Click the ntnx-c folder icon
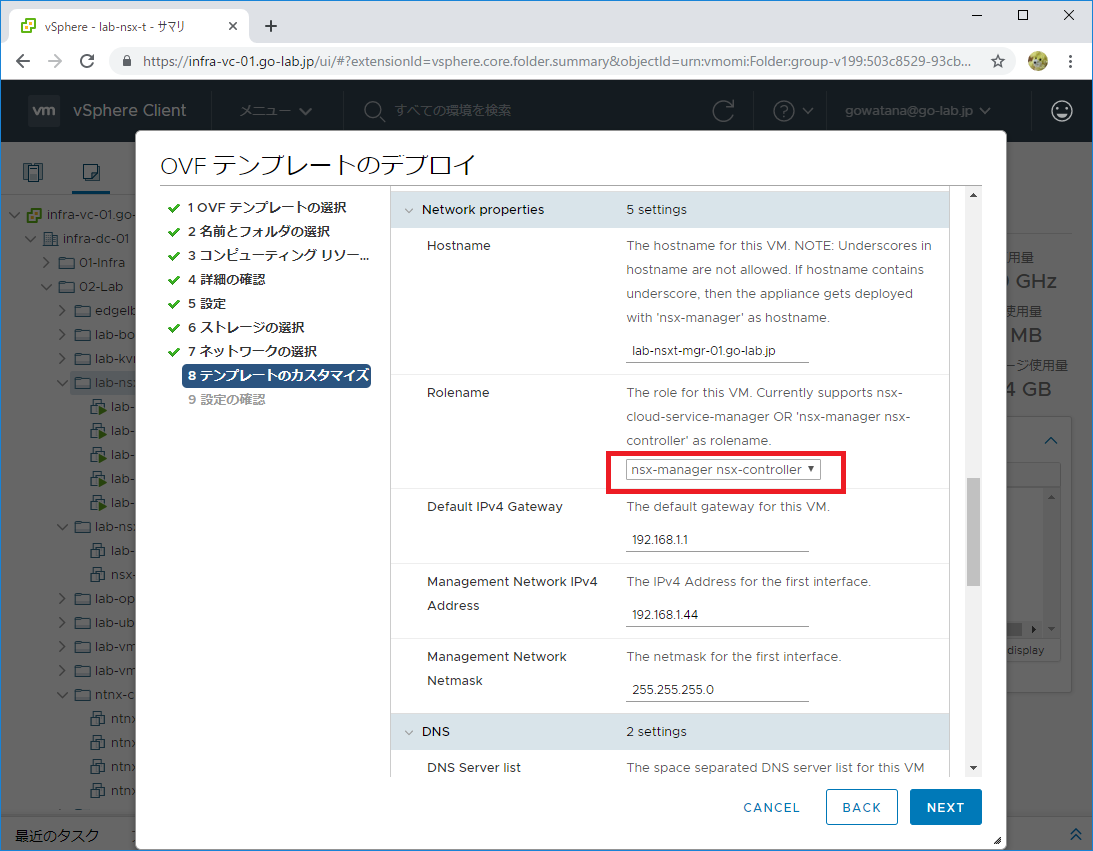1093x851 pixels. point(83,695)
